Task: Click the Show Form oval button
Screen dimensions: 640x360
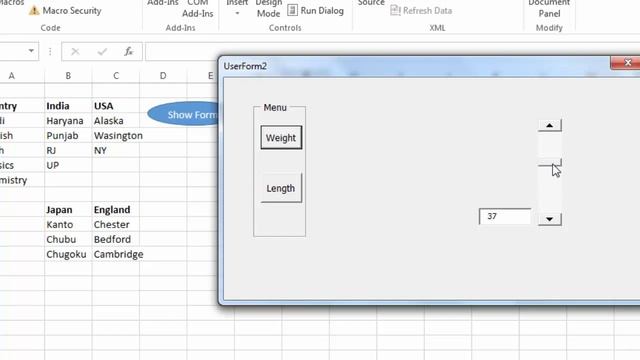Action: click(x=183, y=114)
